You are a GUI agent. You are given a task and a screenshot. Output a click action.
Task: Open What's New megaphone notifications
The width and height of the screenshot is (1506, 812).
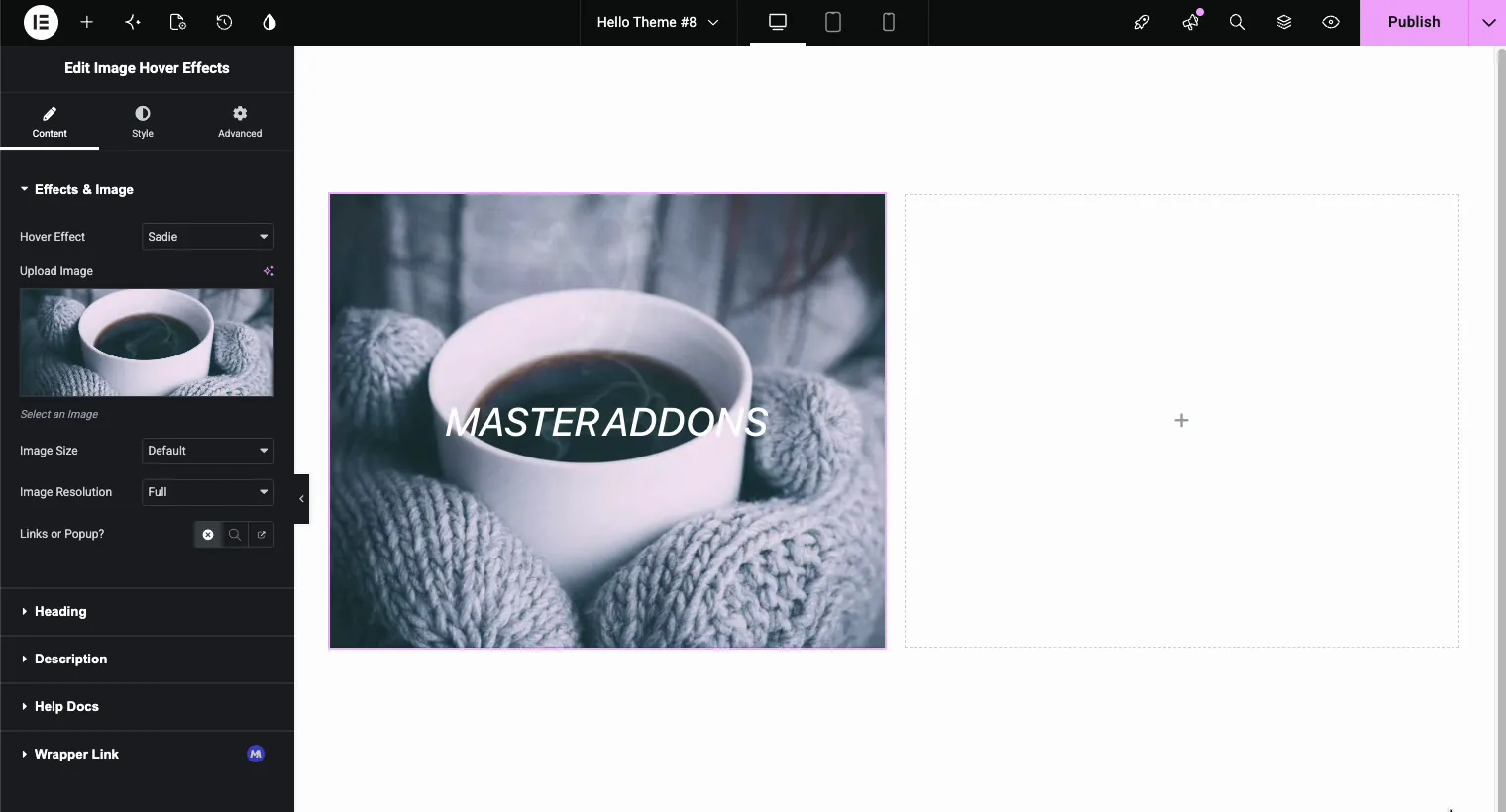tap(1190, 22)
